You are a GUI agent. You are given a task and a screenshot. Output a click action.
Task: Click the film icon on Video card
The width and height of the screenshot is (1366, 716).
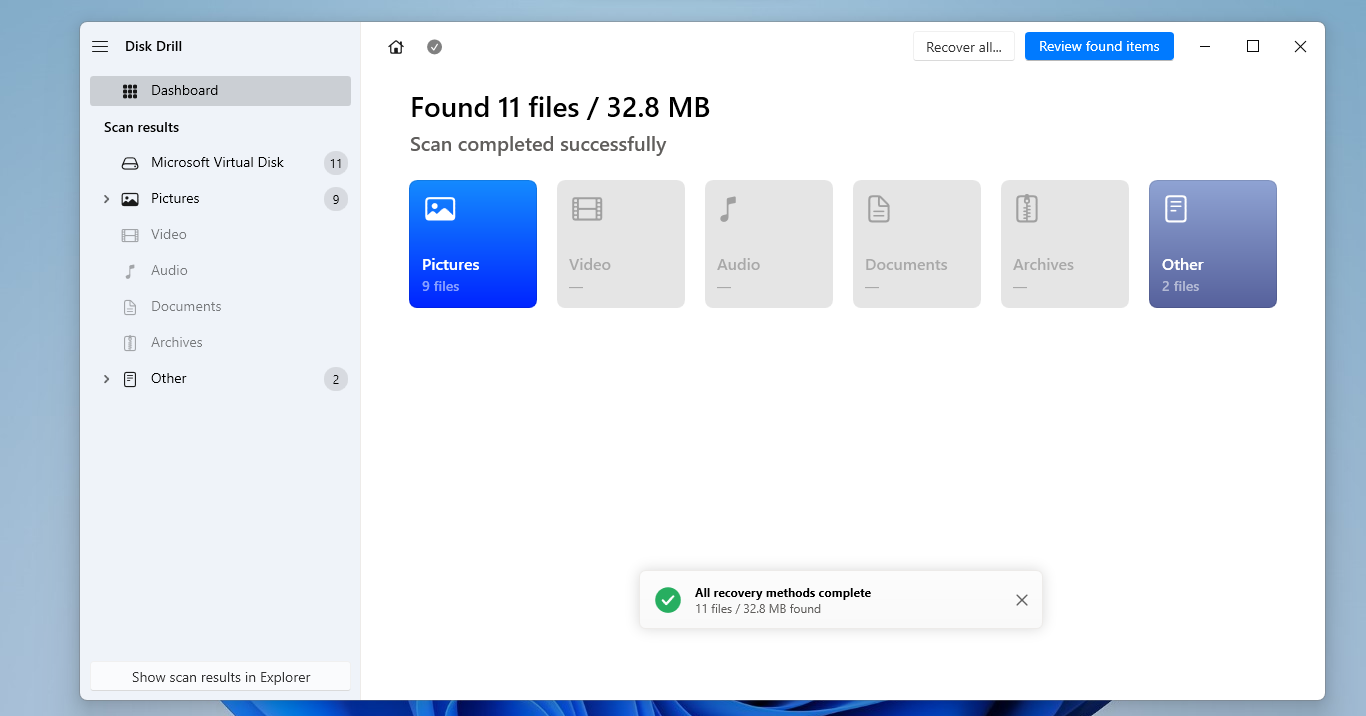point(587,209)
